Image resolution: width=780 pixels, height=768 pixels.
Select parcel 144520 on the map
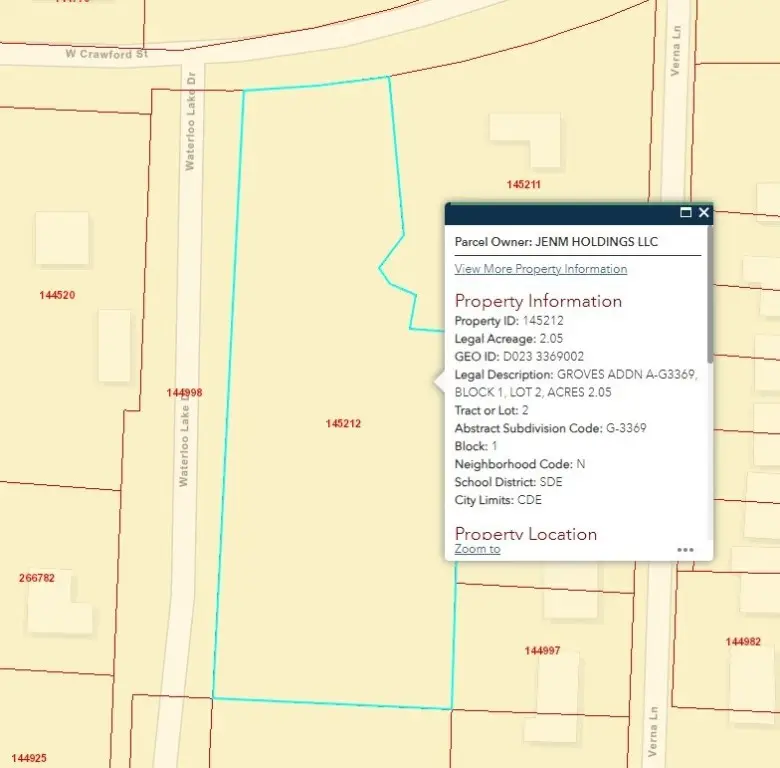57,295
